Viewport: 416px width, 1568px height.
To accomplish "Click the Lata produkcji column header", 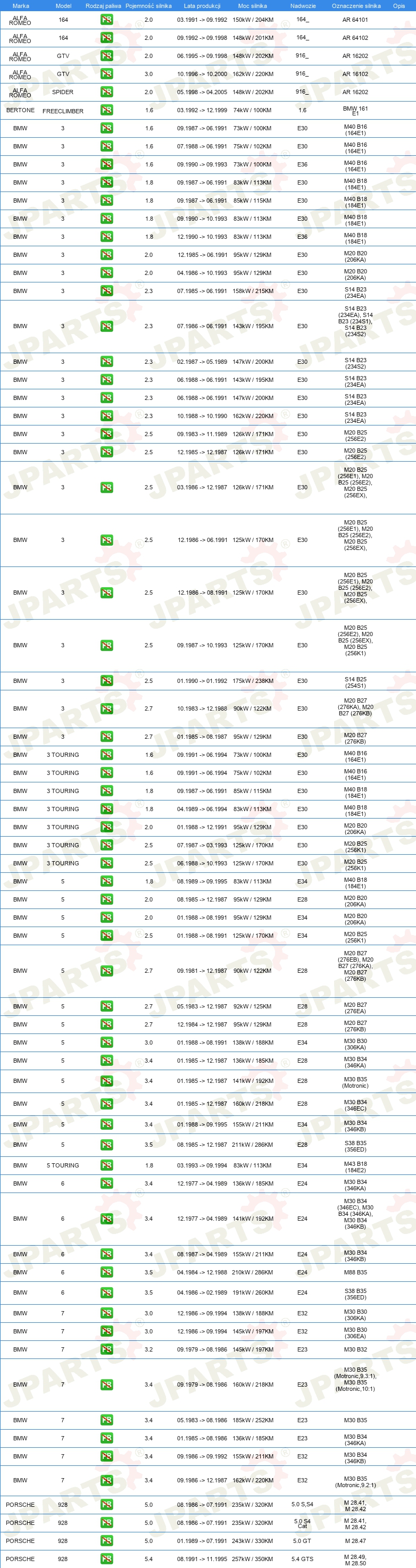I will [x=202, y=6].
